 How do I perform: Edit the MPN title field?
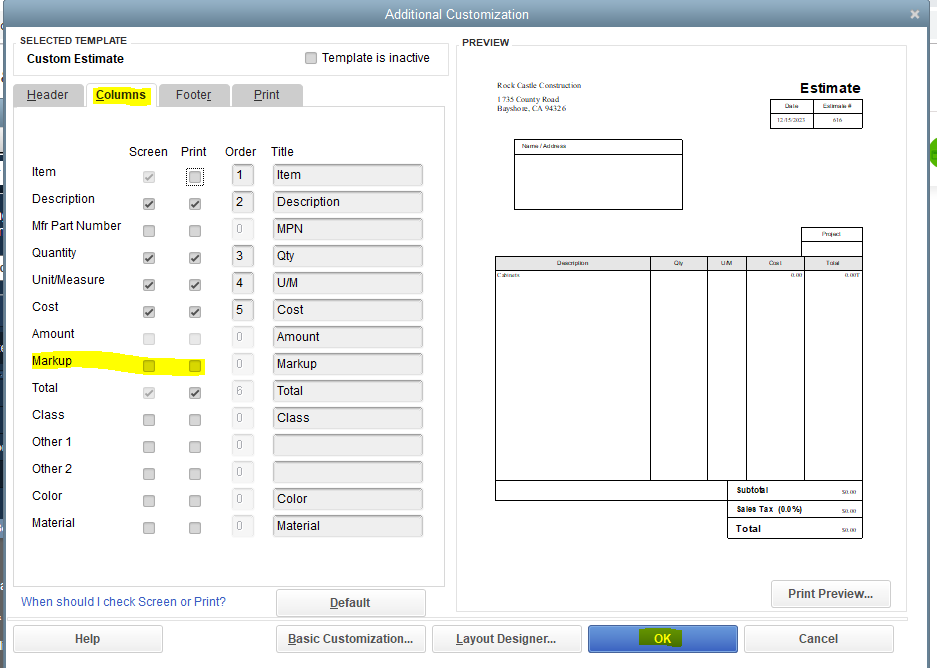coord(348,229)
